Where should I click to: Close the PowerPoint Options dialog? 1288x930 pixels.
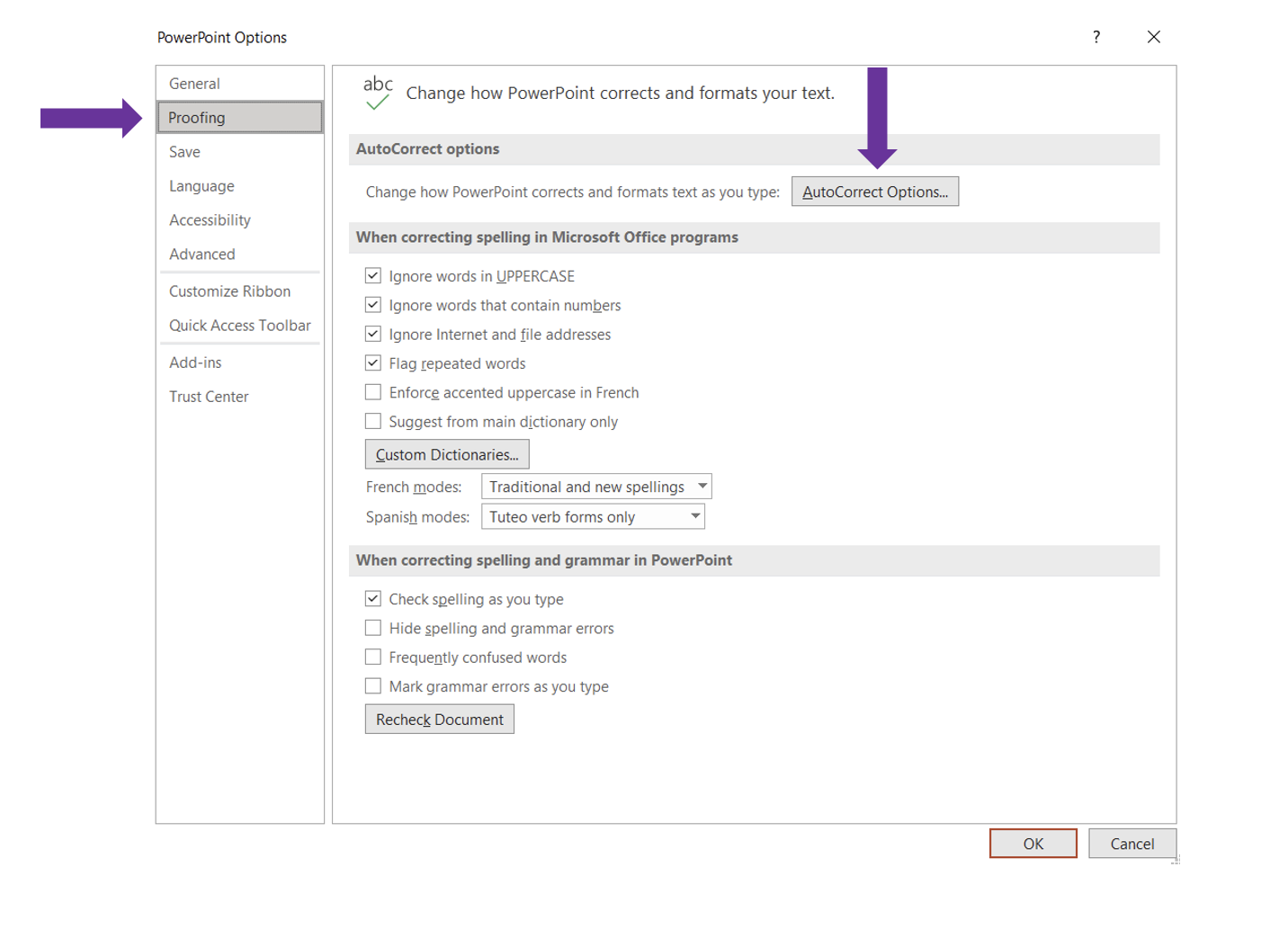(x=1154, y=37)
